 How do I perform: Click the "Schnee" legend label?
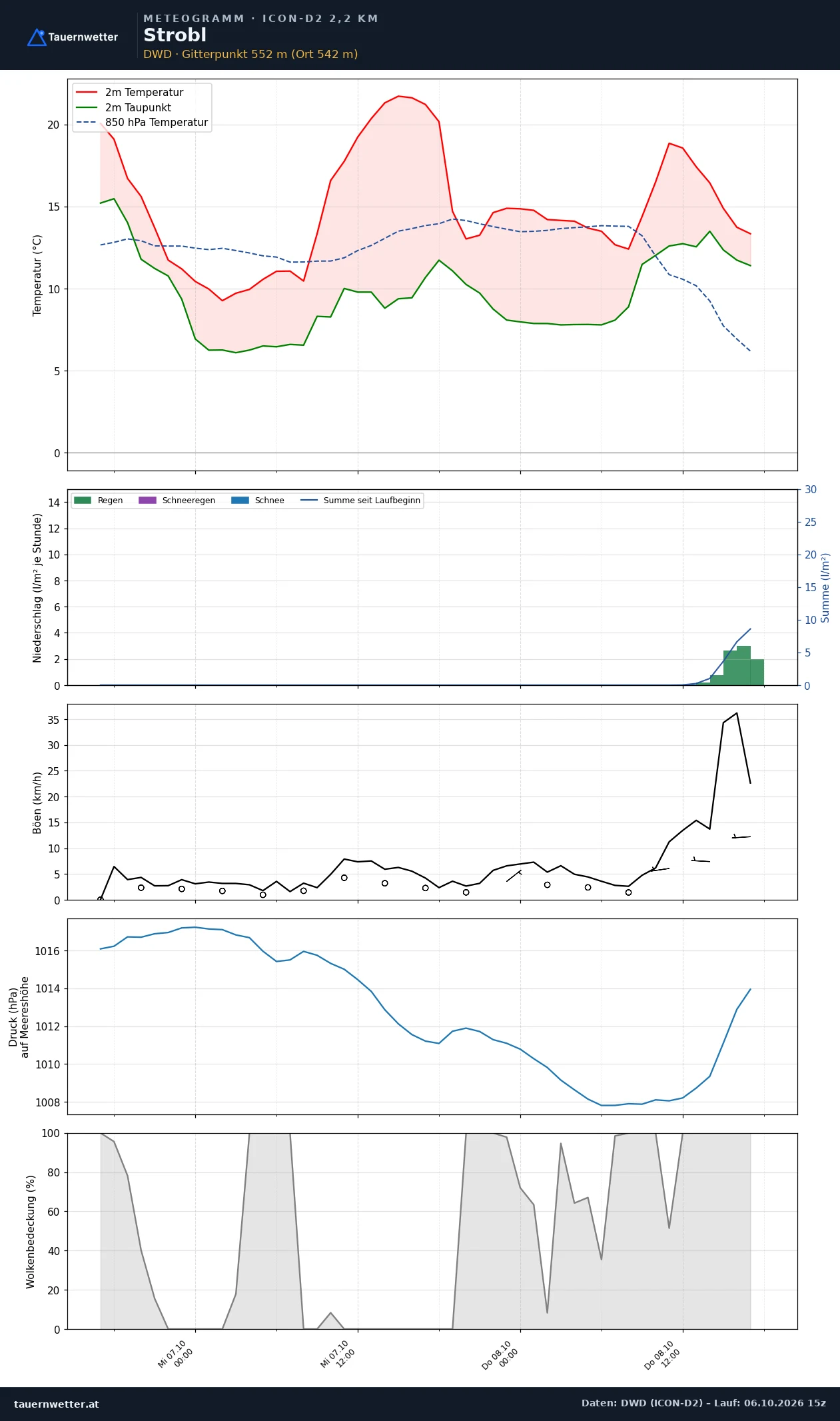[269, 501]
